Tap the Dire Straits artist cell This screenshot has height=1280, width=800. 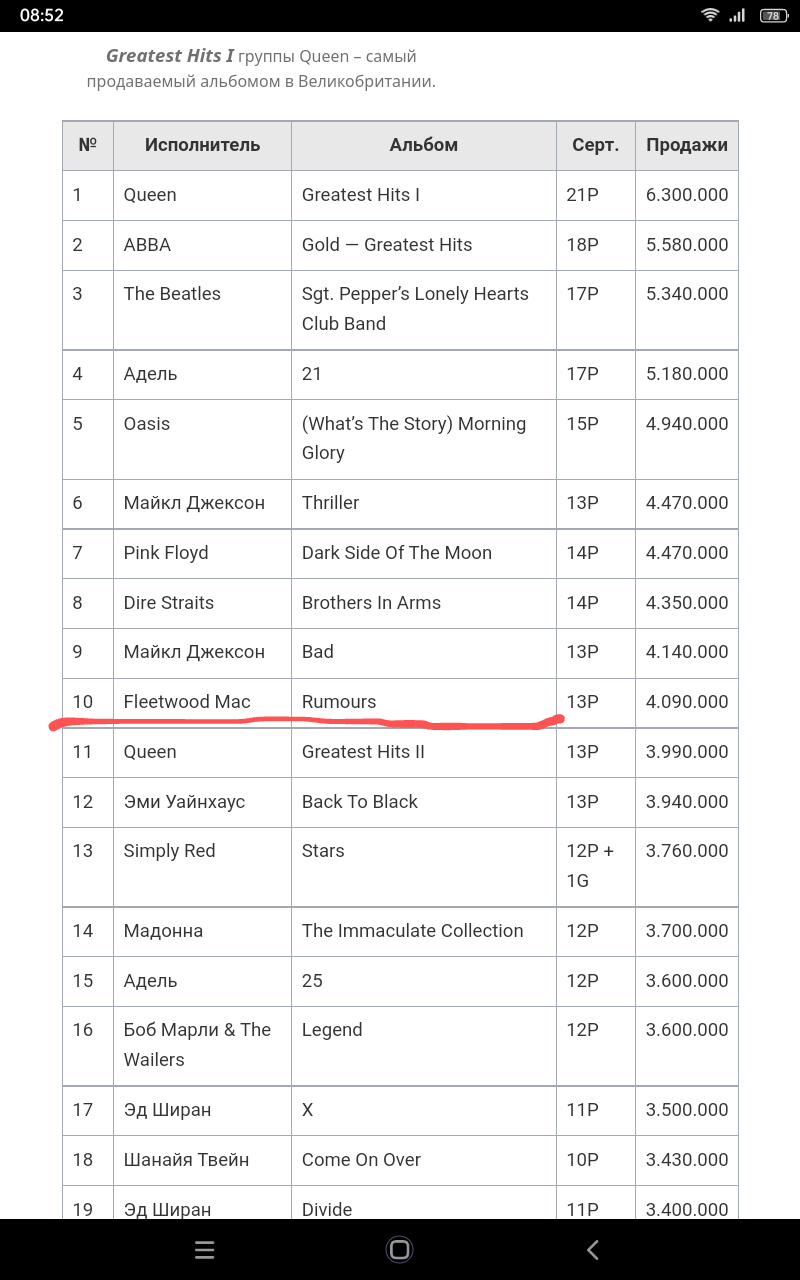[202, 603]
